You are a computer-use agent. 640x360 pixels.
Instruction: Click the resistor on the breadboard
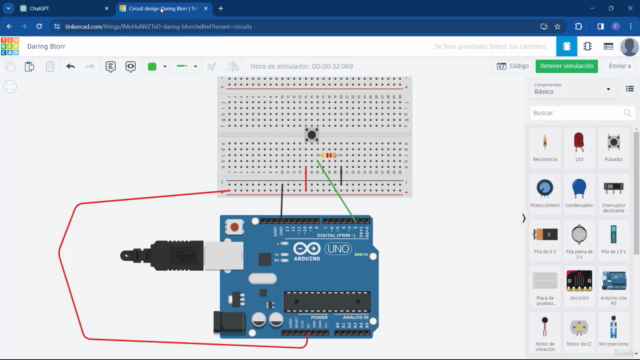pyautogui.click(x=329, y=155)
